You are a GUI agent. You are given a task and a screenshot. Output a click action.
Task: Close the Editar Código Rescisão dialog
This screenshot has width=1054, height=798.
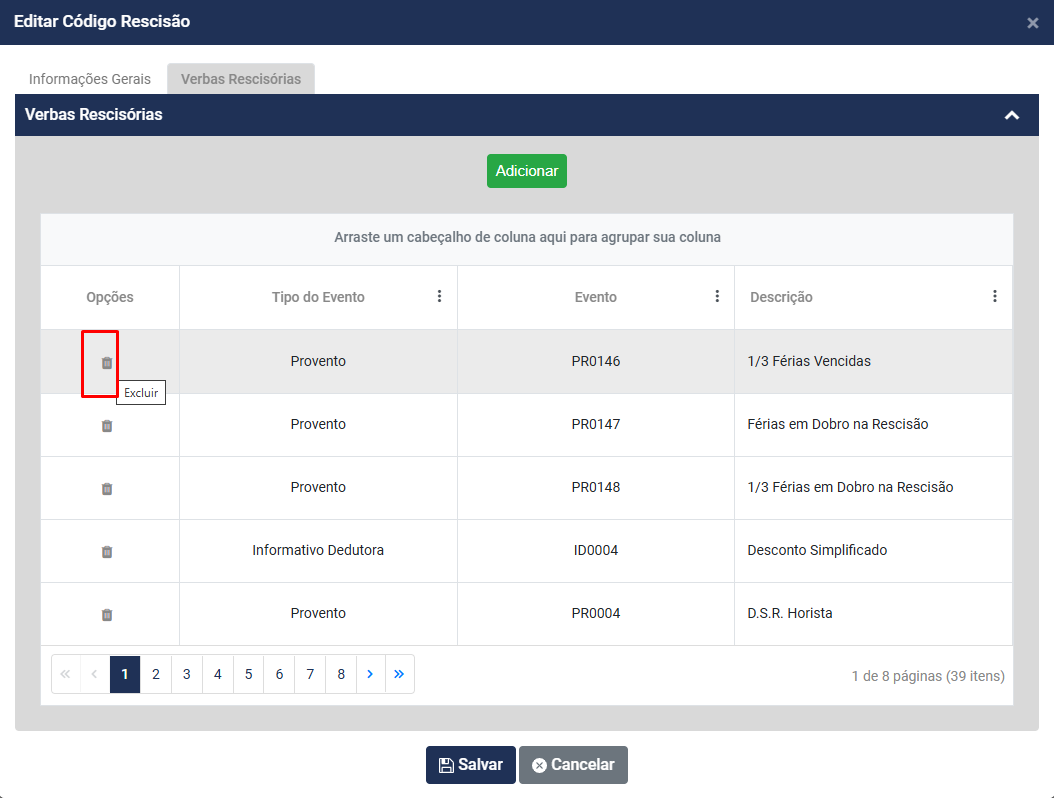(x=1032, y=23)
